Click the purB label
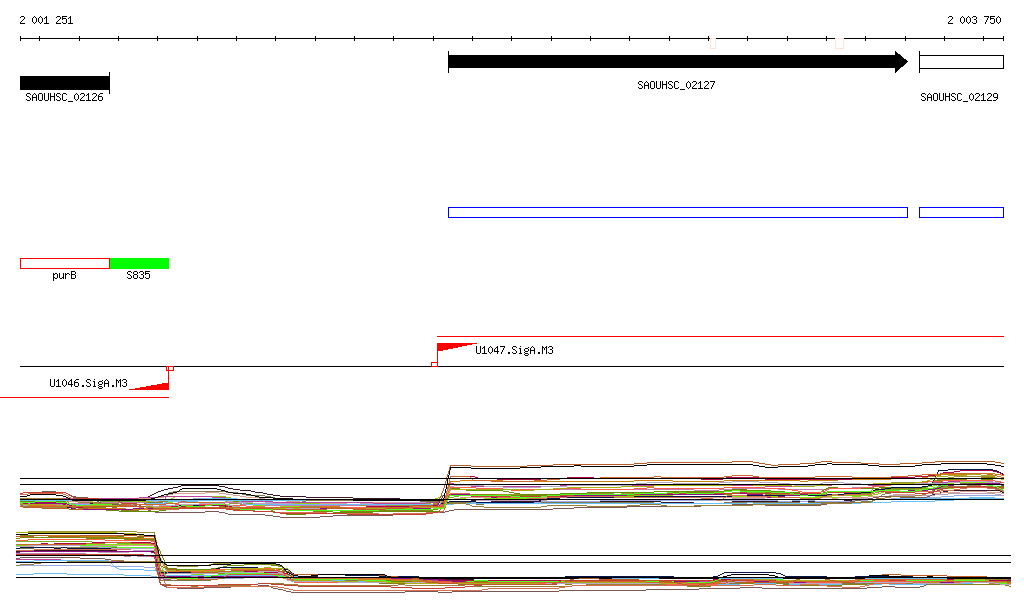 [64, 275]
